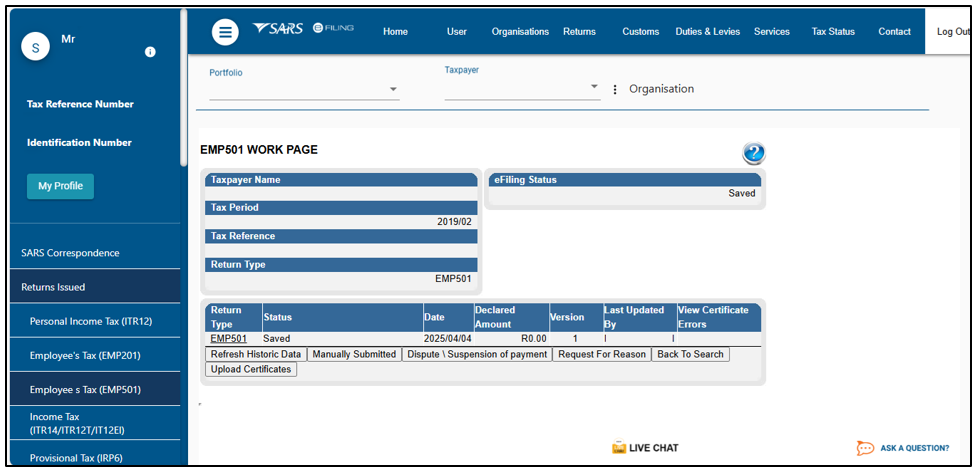The image size is (977, 468).
Task: Click the Tax Period value 2019/02
Action: click(454, 221)
